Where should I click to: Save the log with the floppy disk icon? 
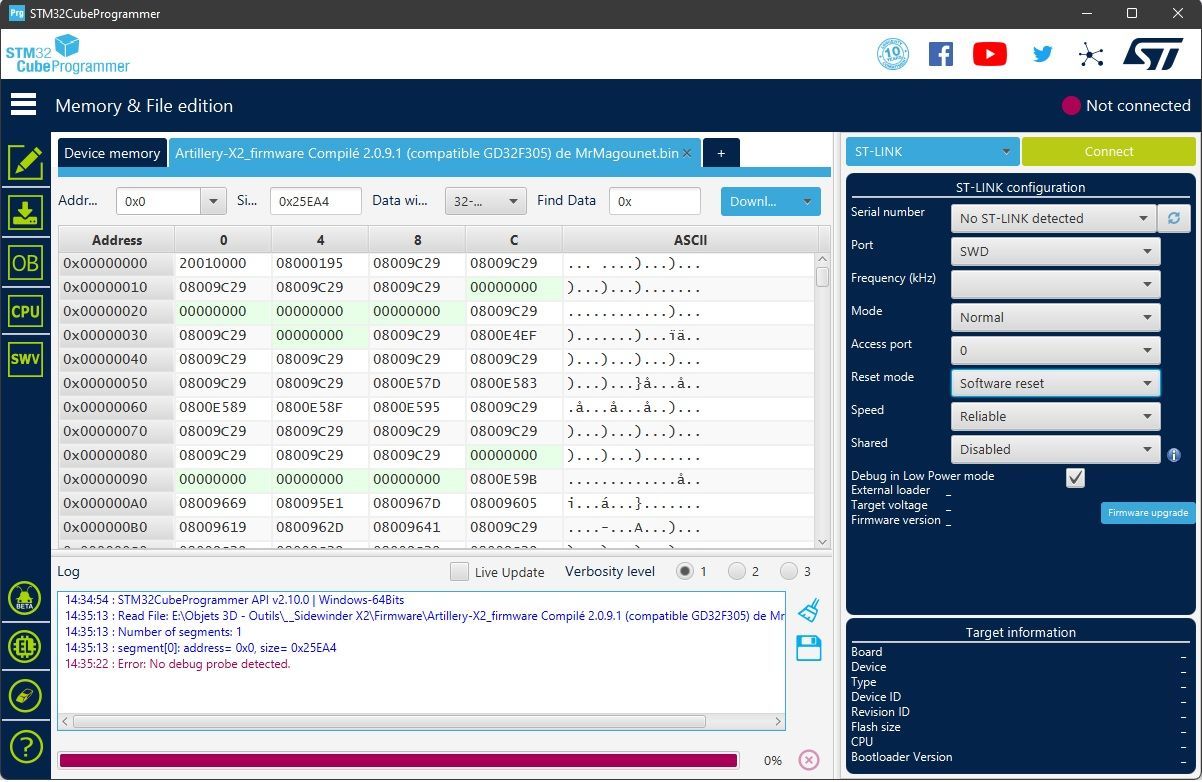point(808,648)
